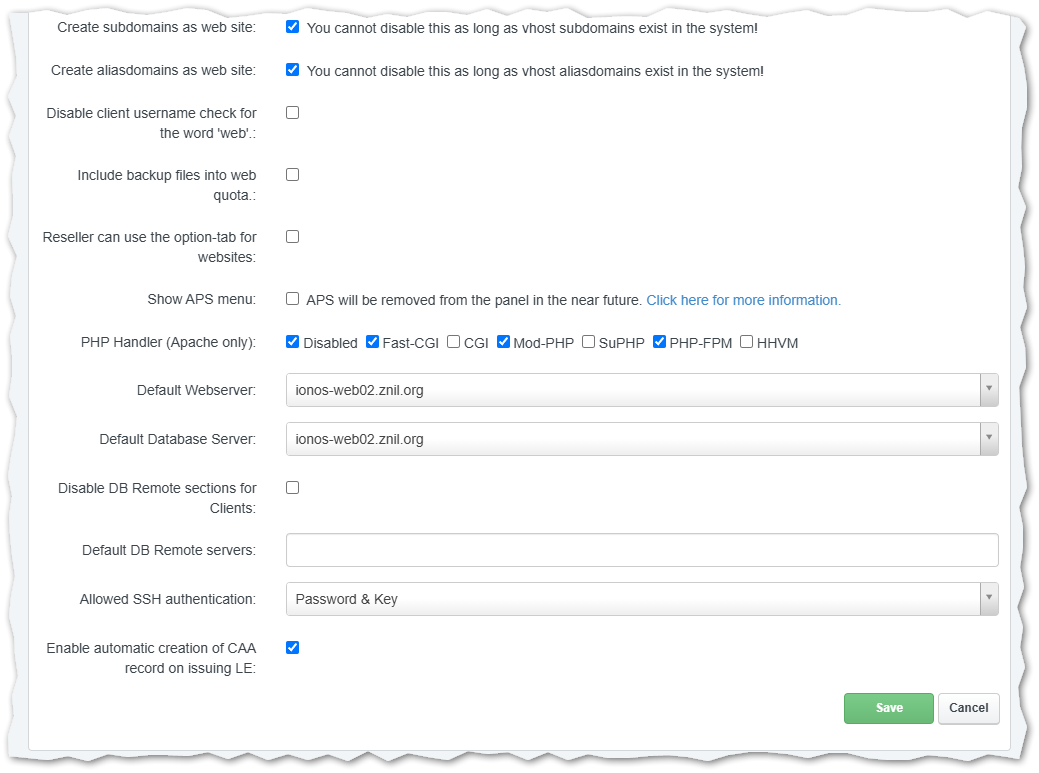The image size is (1039, 773).
Task: Uncheck the Fast-CGI PHP handler
Action: (x=372, y=341)
